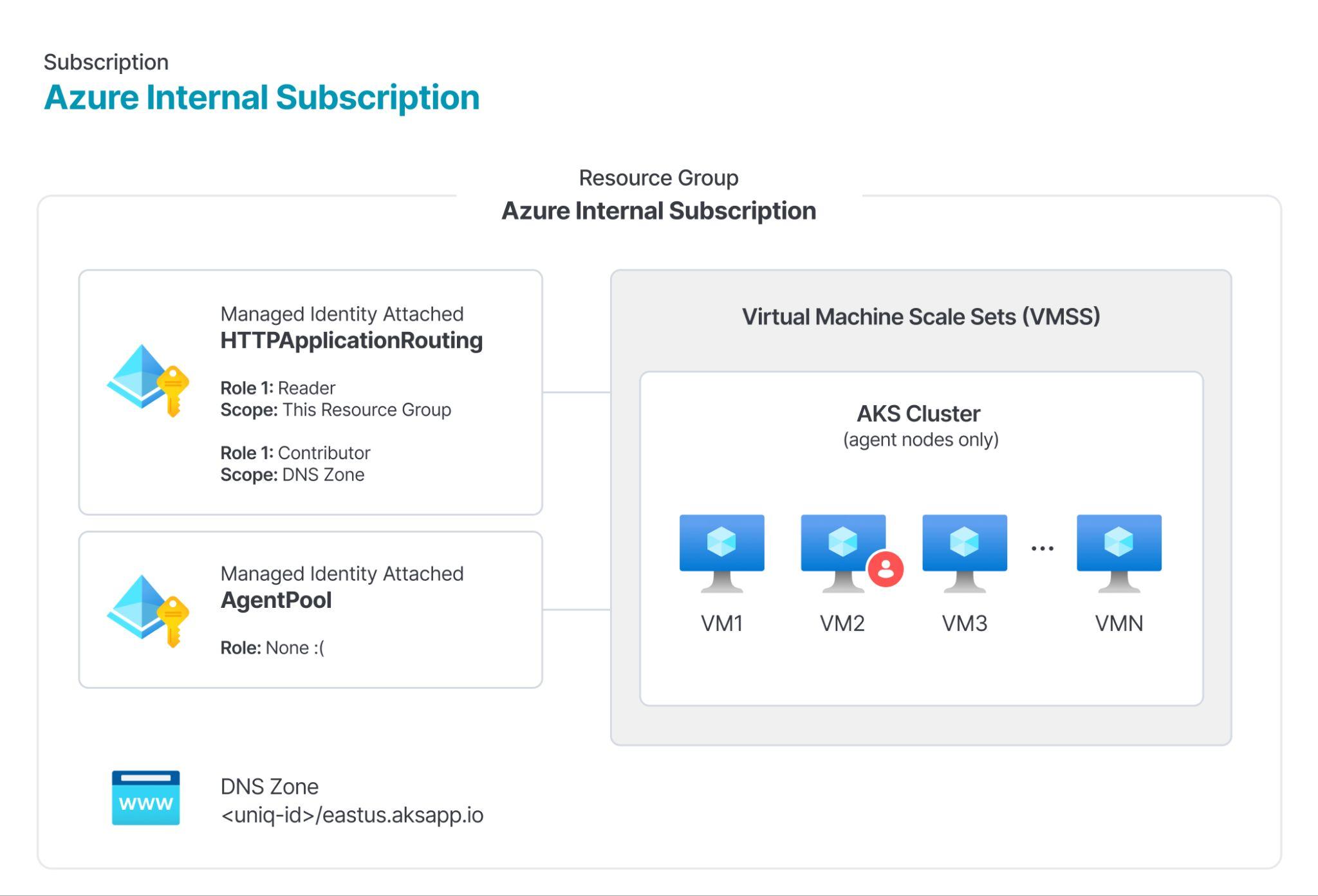Click the 'VM2' label
The image size is (1318, 896).
[x=842, y=623]
